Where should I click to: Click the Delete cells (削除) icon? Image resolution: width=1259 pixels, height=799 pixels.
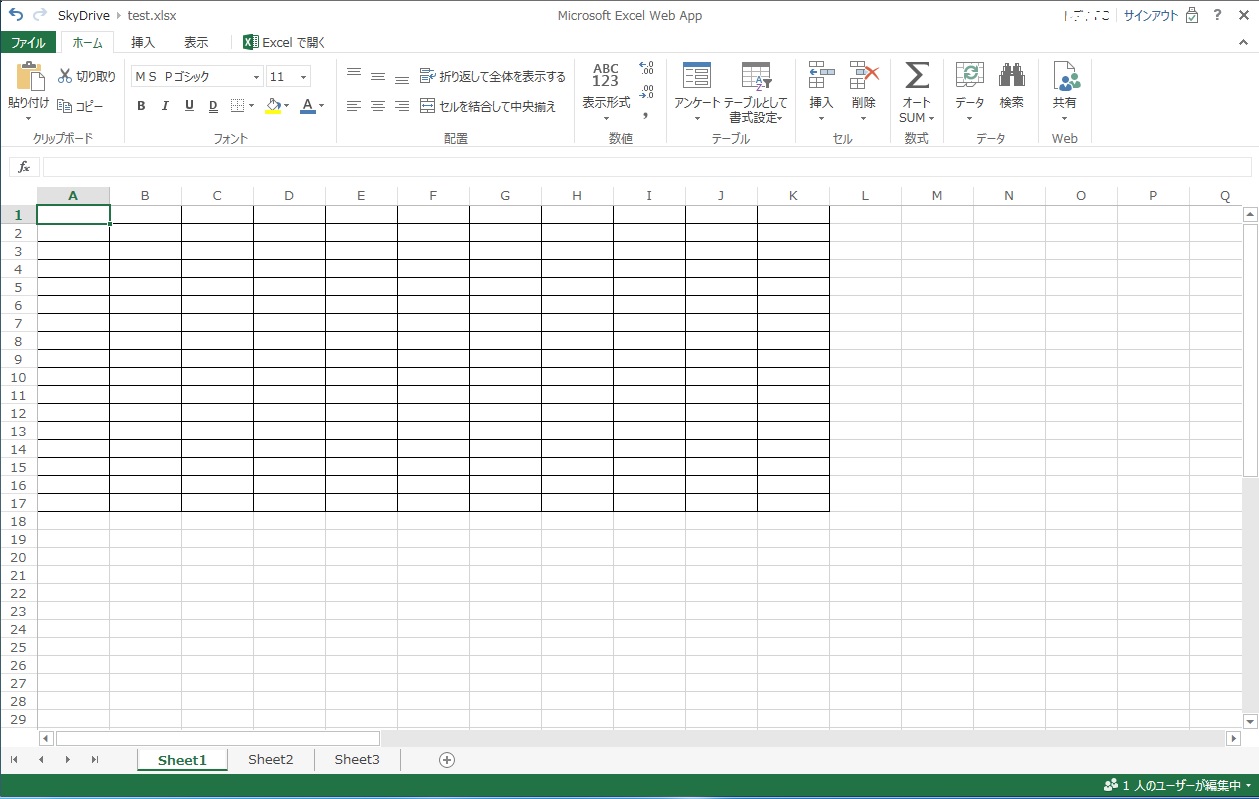point(863,76)
